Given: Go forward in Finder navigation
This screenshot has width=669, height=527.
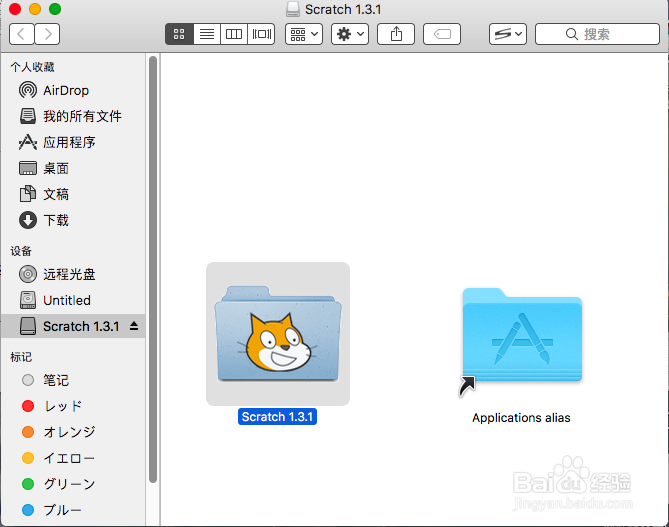Looking at the screenshot, I should point(47,34).
